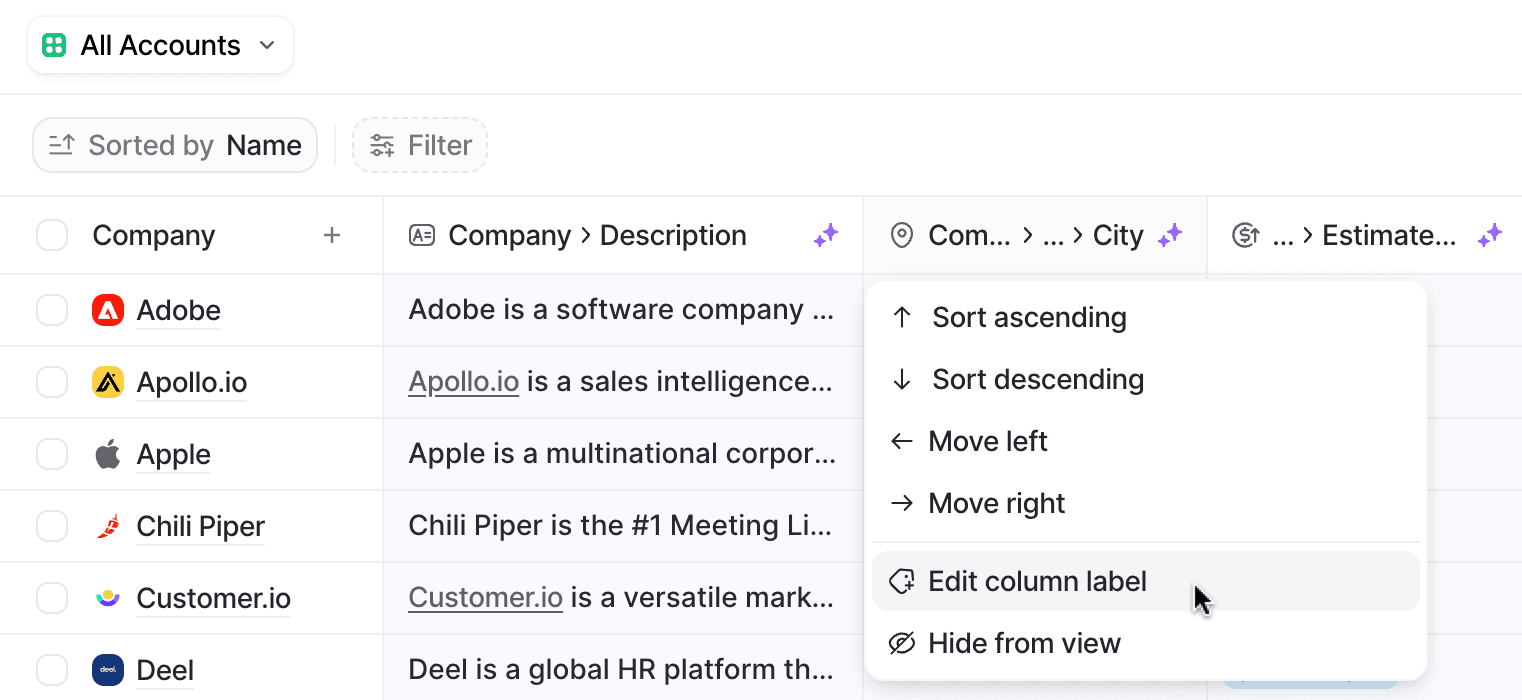
Task: Click "Chili Piper is the #1 Meeting" cell
Action: click(x=622, y=526)
